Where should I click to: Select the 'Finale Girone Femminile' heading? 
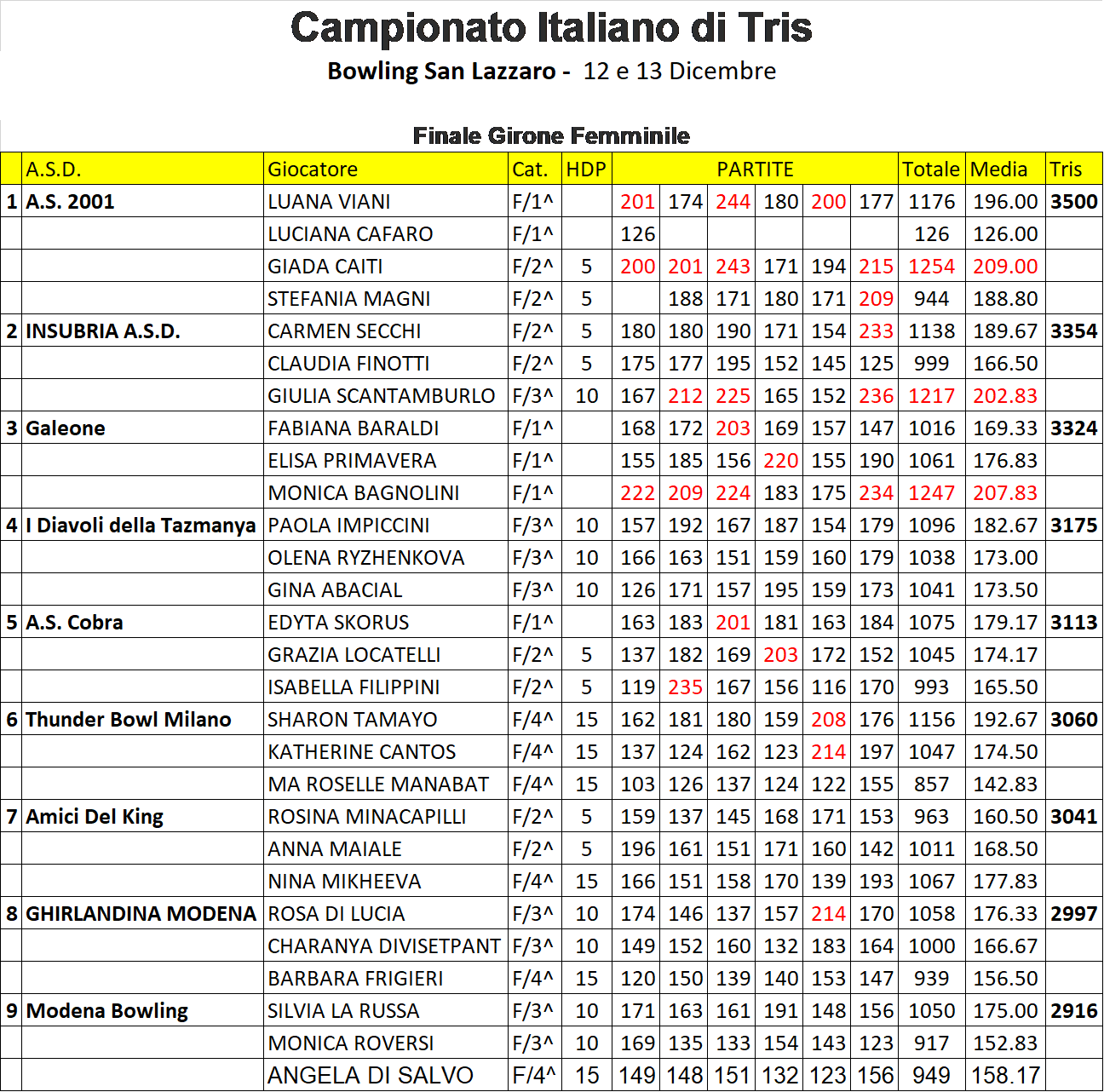click(551, 135)
